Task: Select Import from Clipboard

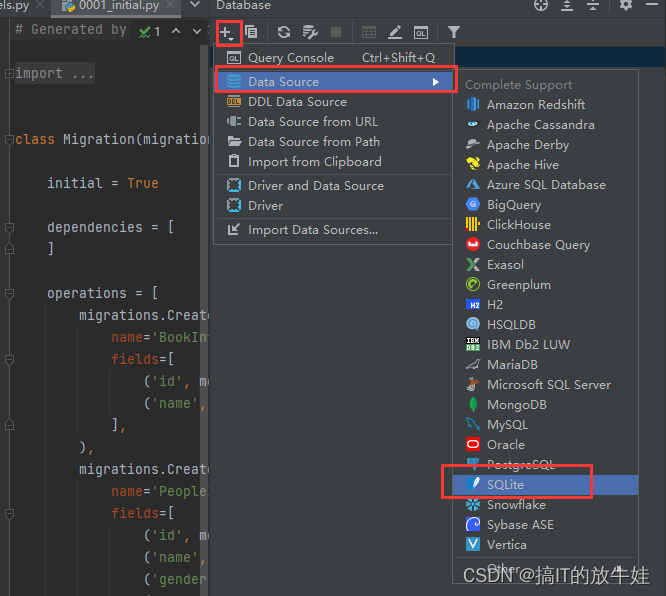Action: point(334,162)
